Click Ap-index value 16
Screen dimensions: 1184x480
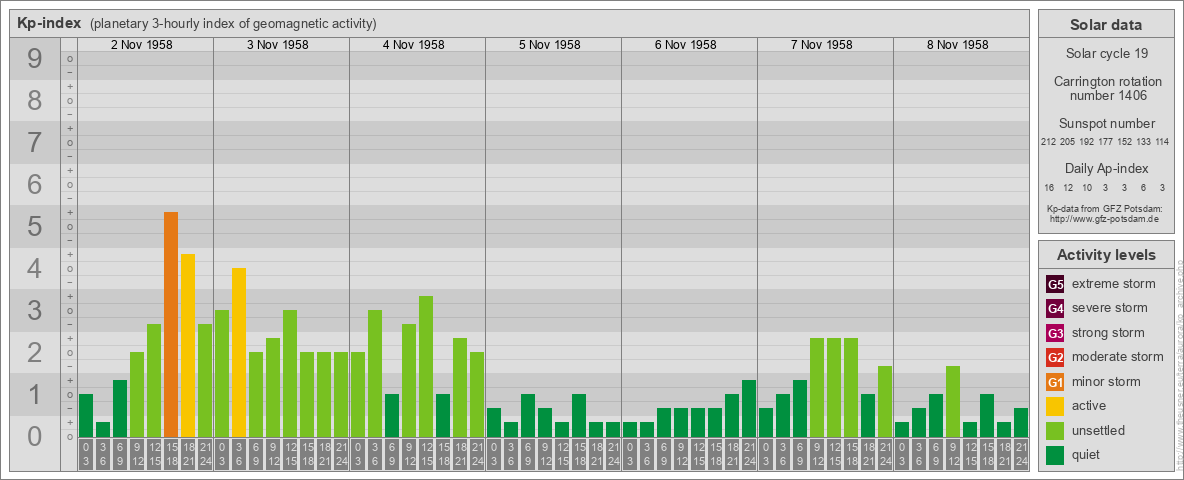[1049, 187]
